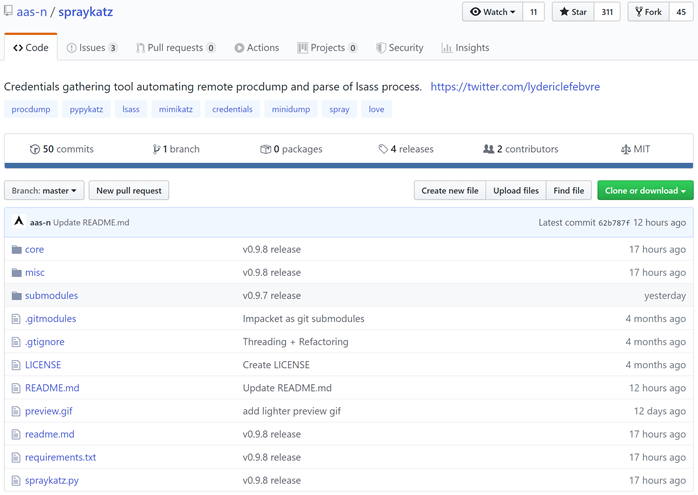
Task: Click the watcher count 11
Action: [x=533, y=12]
